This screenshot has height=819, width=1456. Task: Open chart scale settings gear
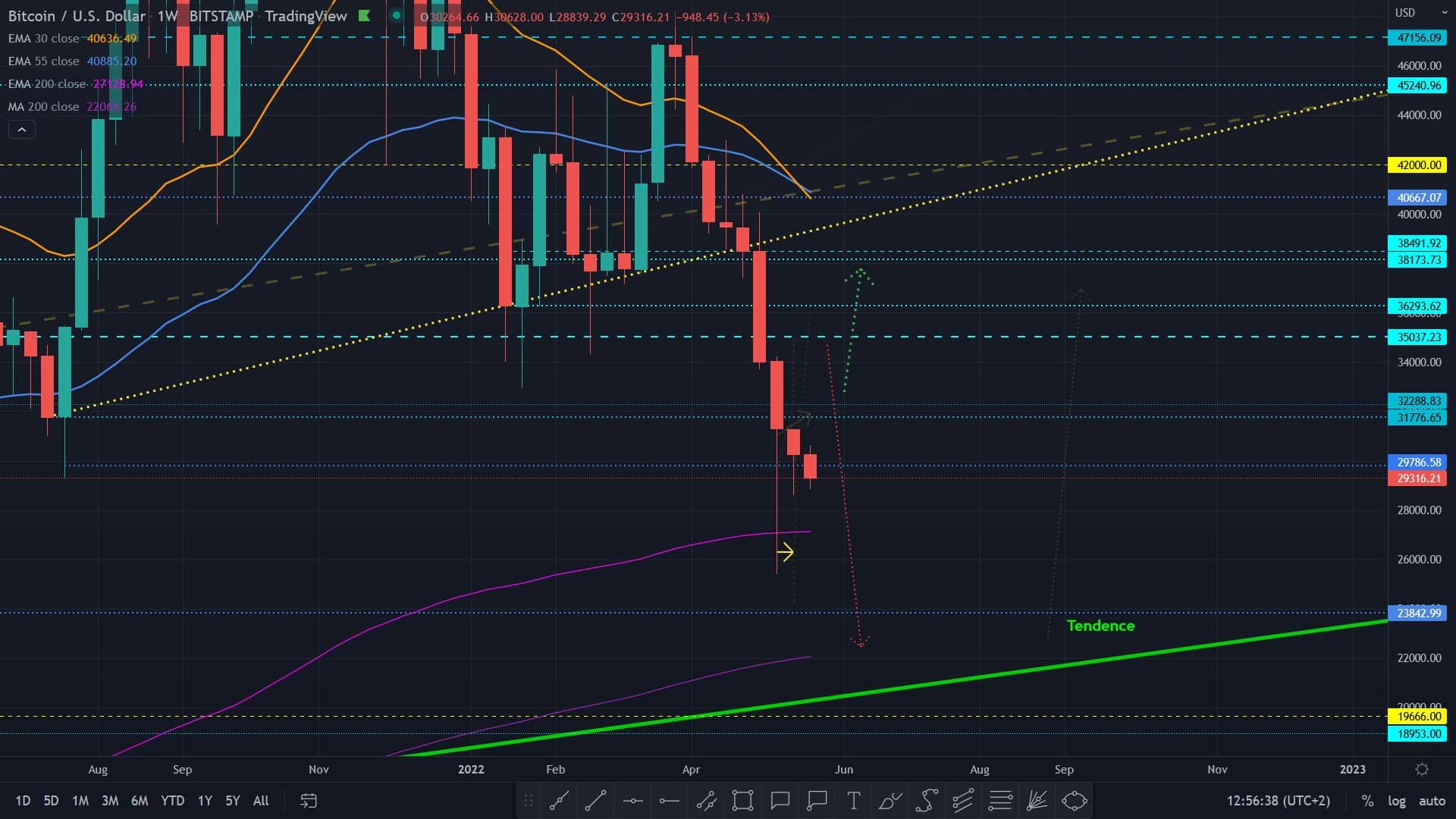(x=1422, y=769)
